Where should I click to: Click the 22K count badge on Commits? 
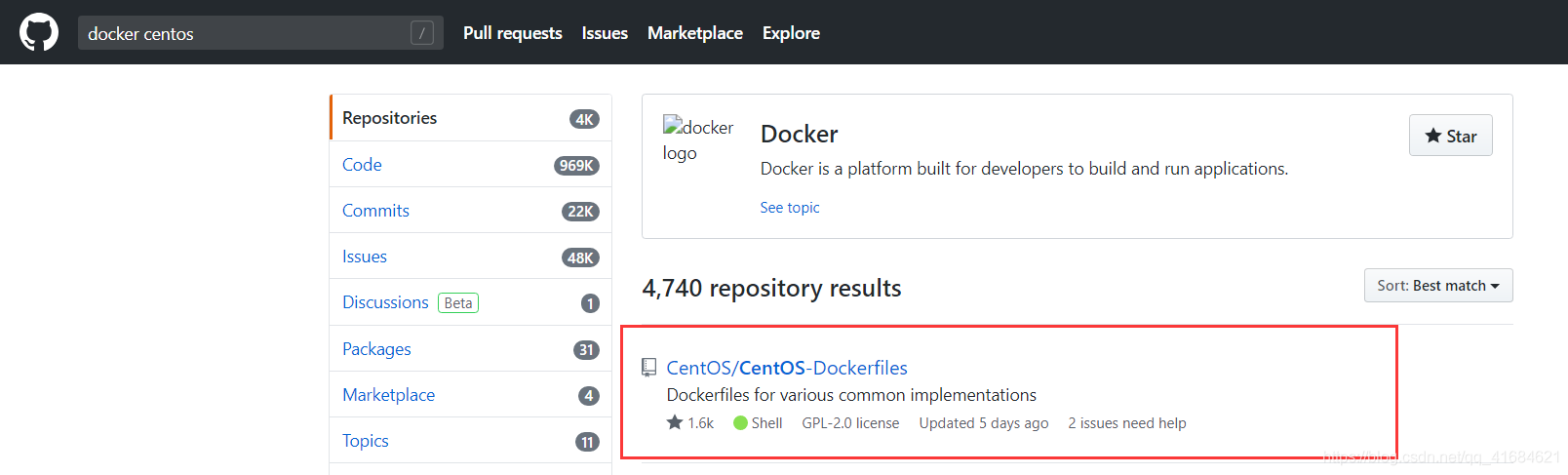[x=580, y=212]
